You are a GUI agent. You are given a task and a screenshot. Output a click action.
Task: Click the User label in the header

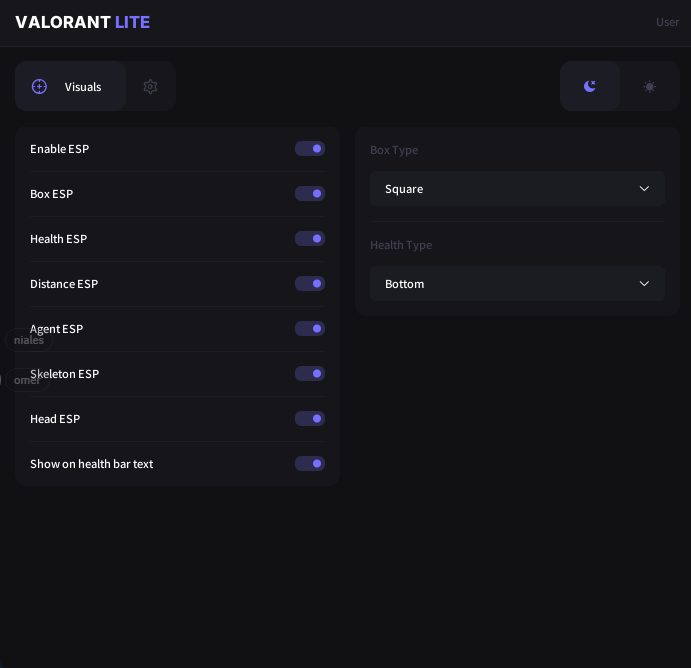tap(667, 22)
